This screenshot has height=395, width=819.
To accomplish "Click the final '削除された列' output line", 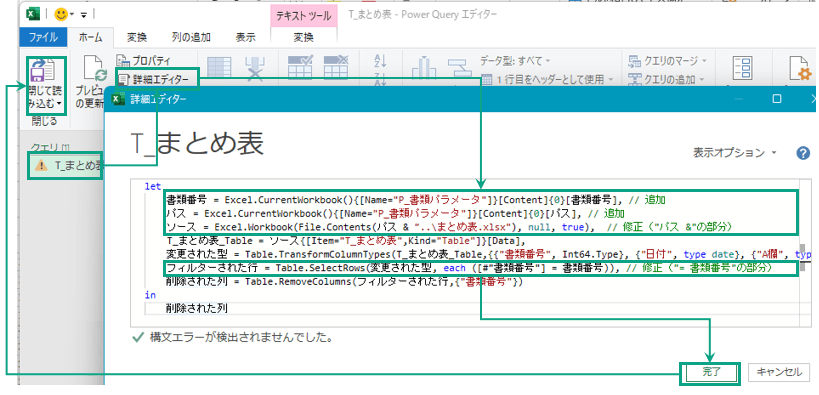I will coord(196,308).
